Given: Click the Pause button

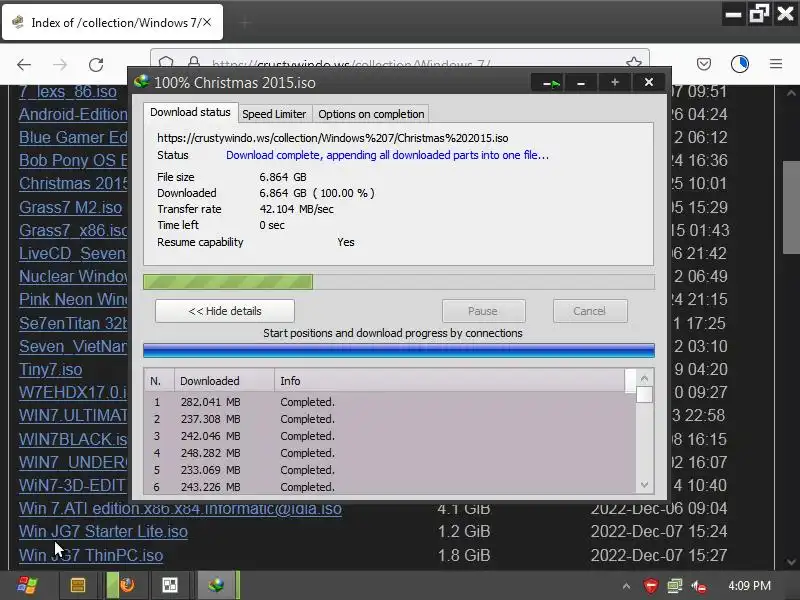Looking at the screenshot, I should tap(483, 311).
